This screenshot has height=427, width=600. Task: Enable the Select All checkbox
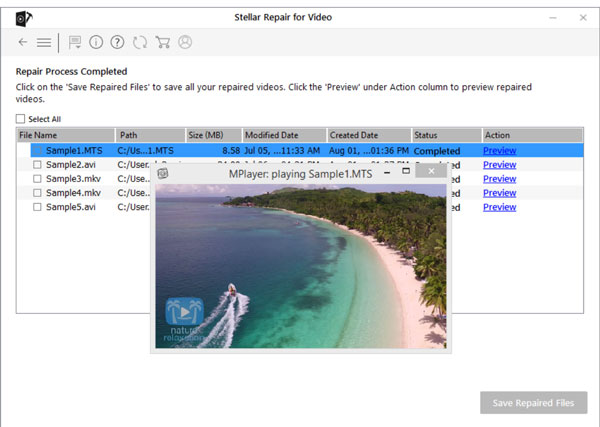point(21,119)
